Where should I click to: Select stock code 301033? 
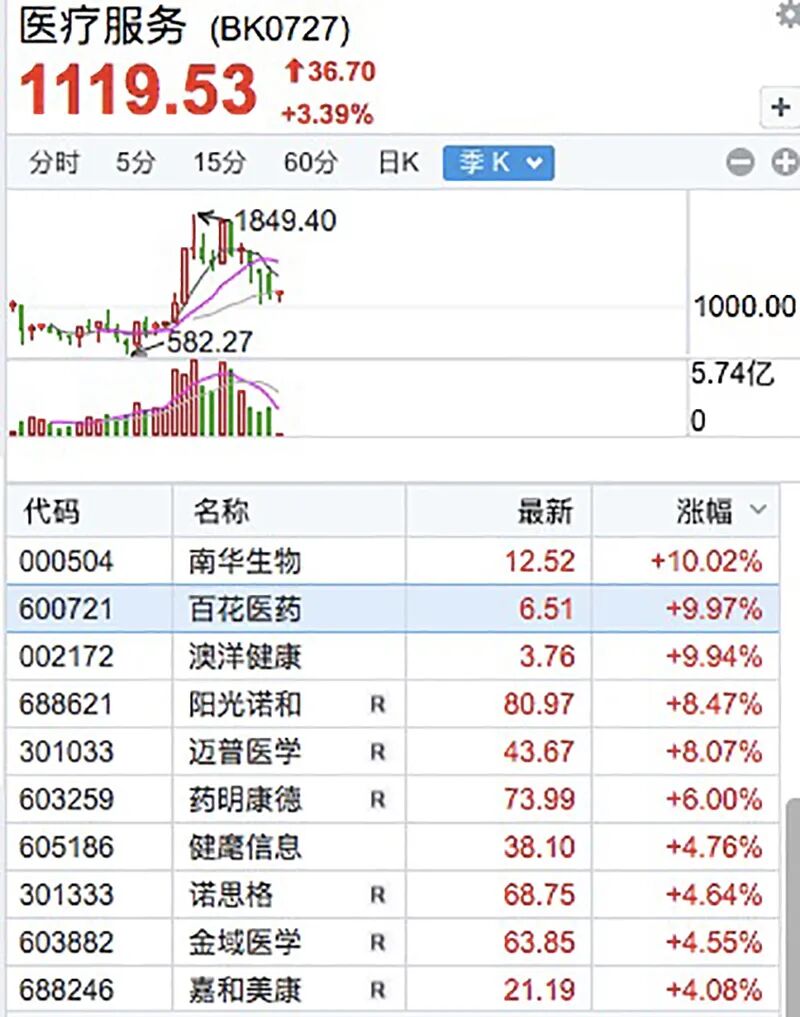coord(66,752)
